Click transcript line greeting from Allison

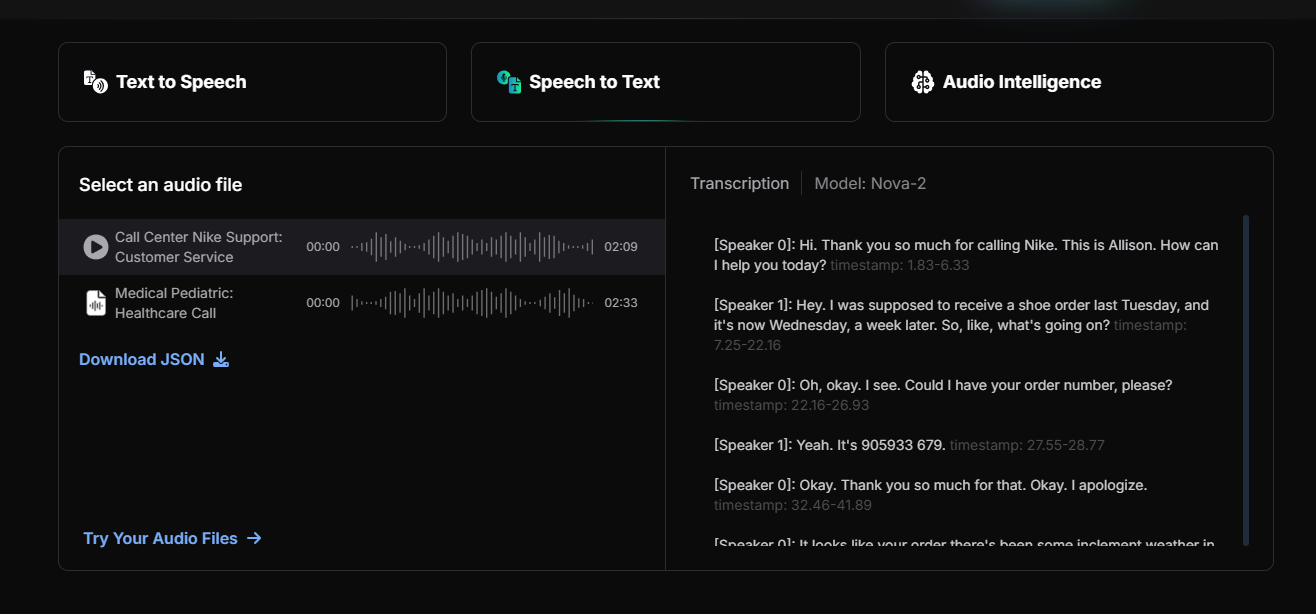coord(966,255)
